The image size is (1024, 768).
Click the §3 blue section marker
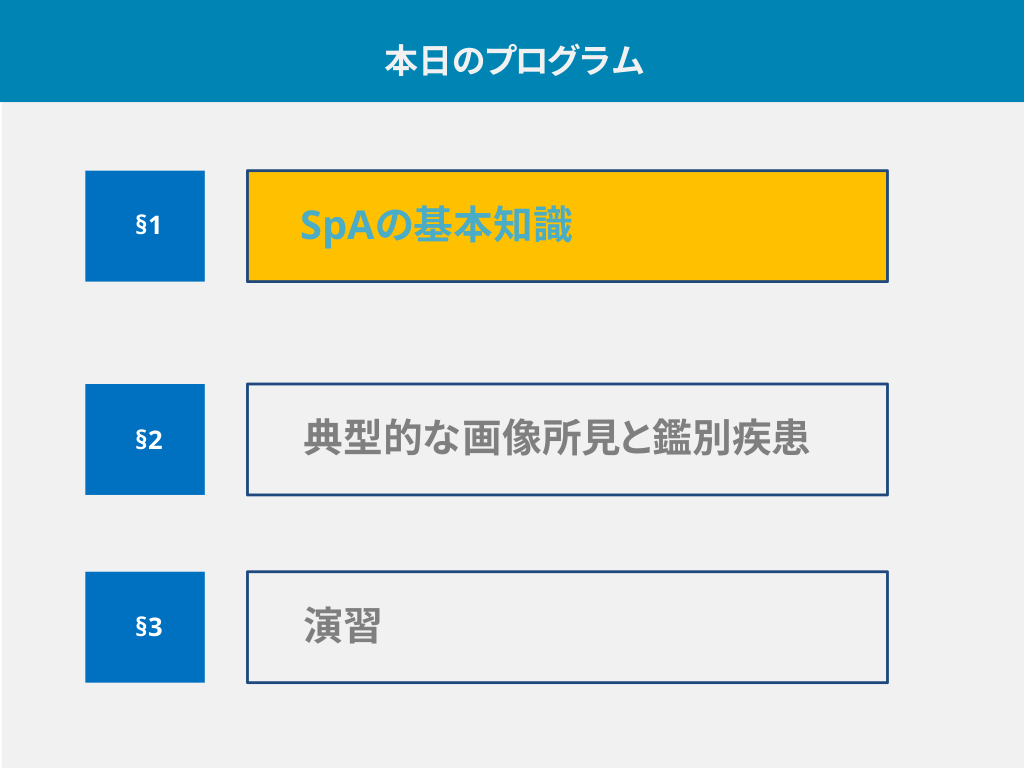pos(145,627)
